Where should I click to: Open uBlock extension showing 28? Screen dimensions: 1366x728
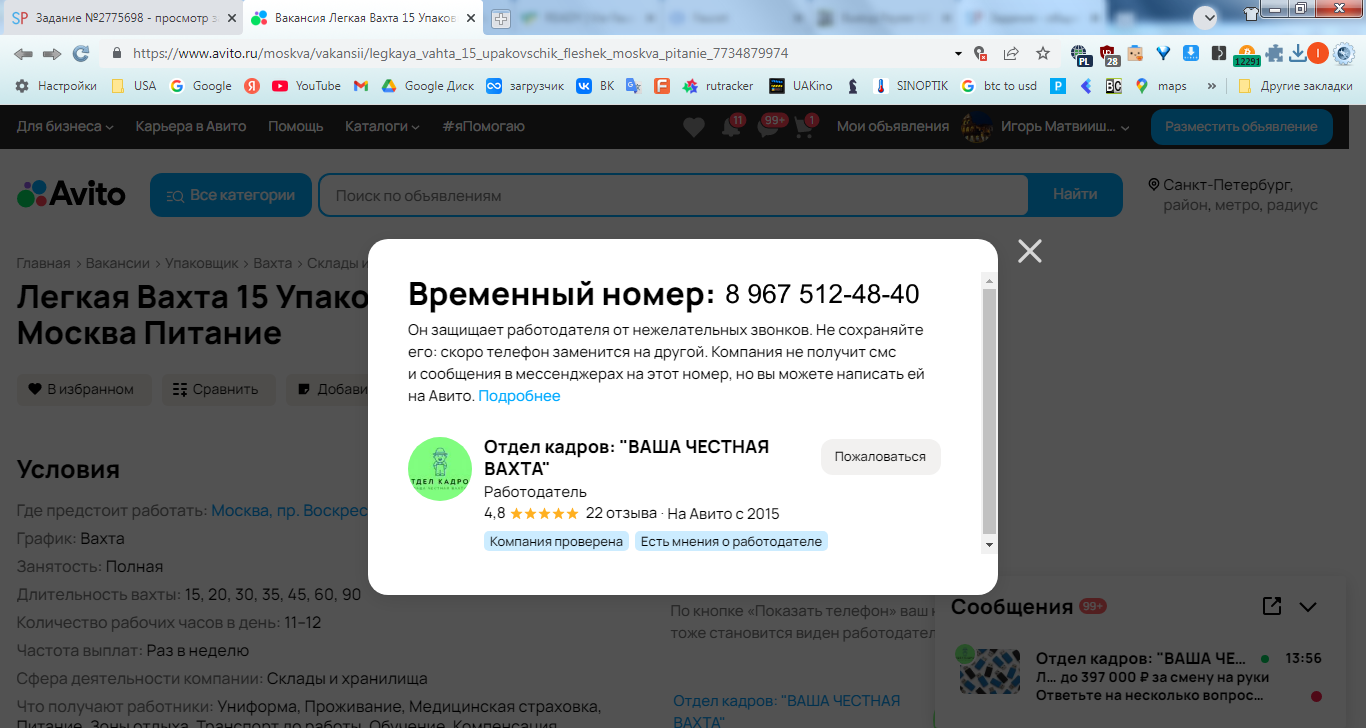tap(1109, 54)
